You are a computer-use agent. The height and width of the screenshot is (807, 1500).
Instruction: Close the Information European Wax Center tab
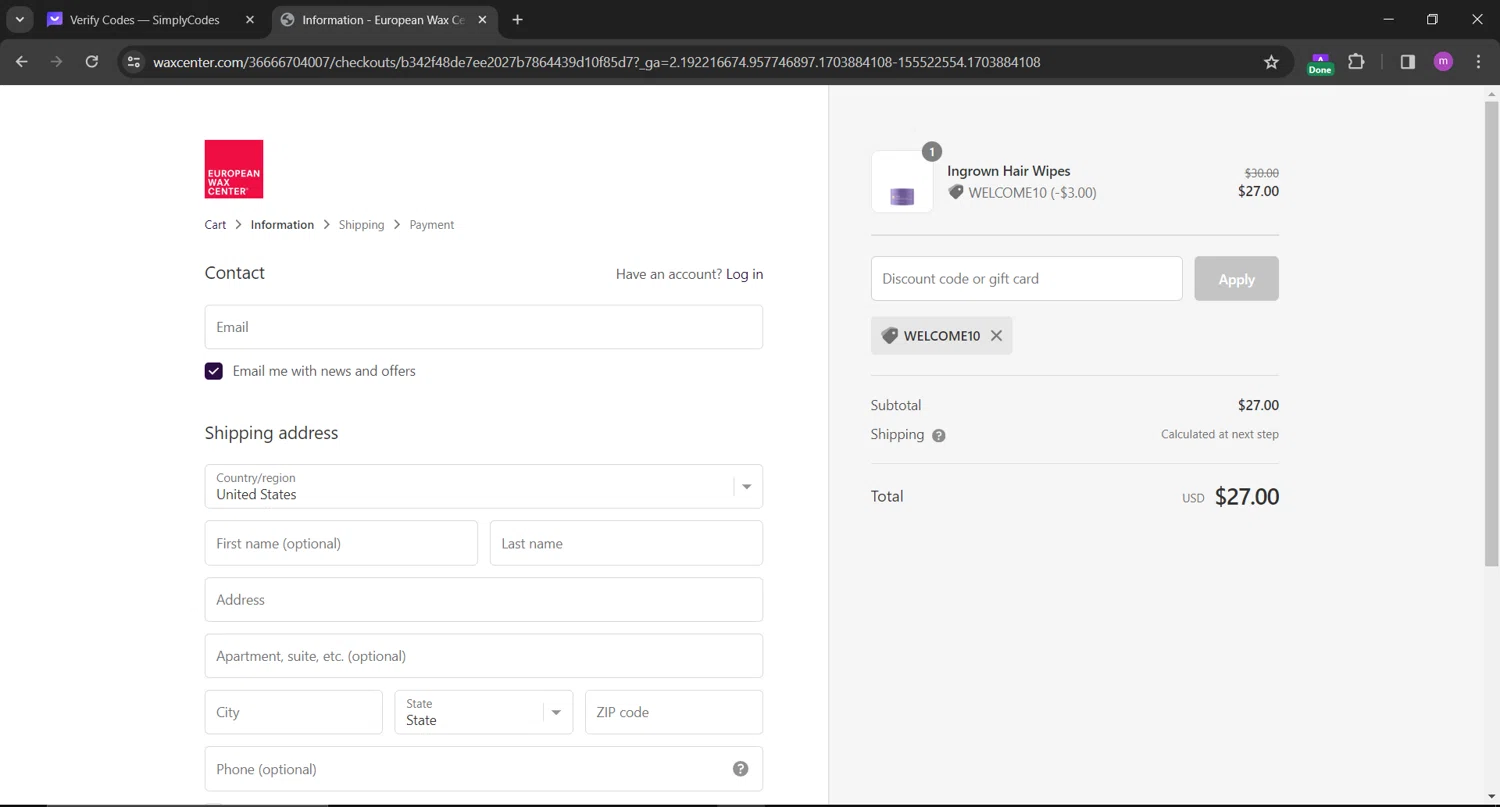[x=482, y=20]
